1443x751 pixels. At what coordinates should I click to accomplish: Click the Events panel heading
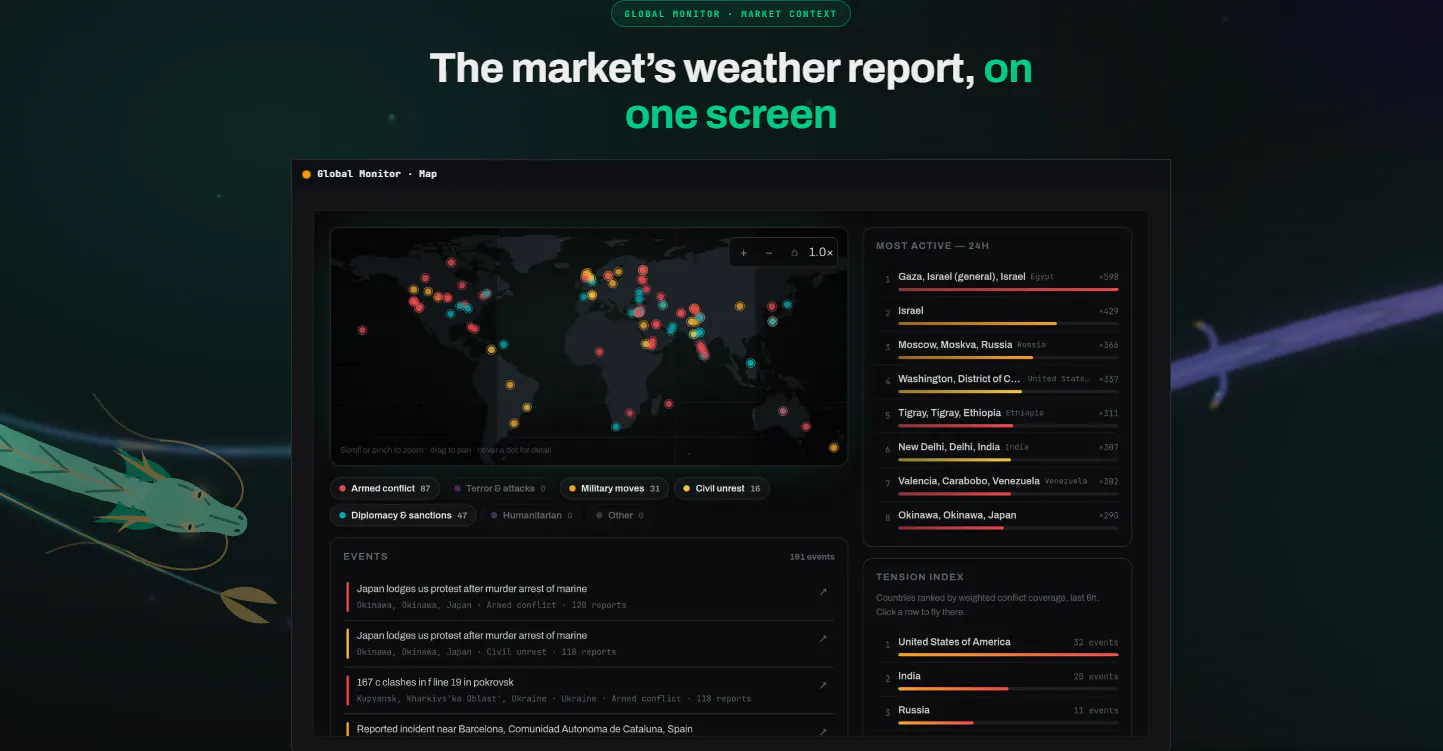(365, 557)
